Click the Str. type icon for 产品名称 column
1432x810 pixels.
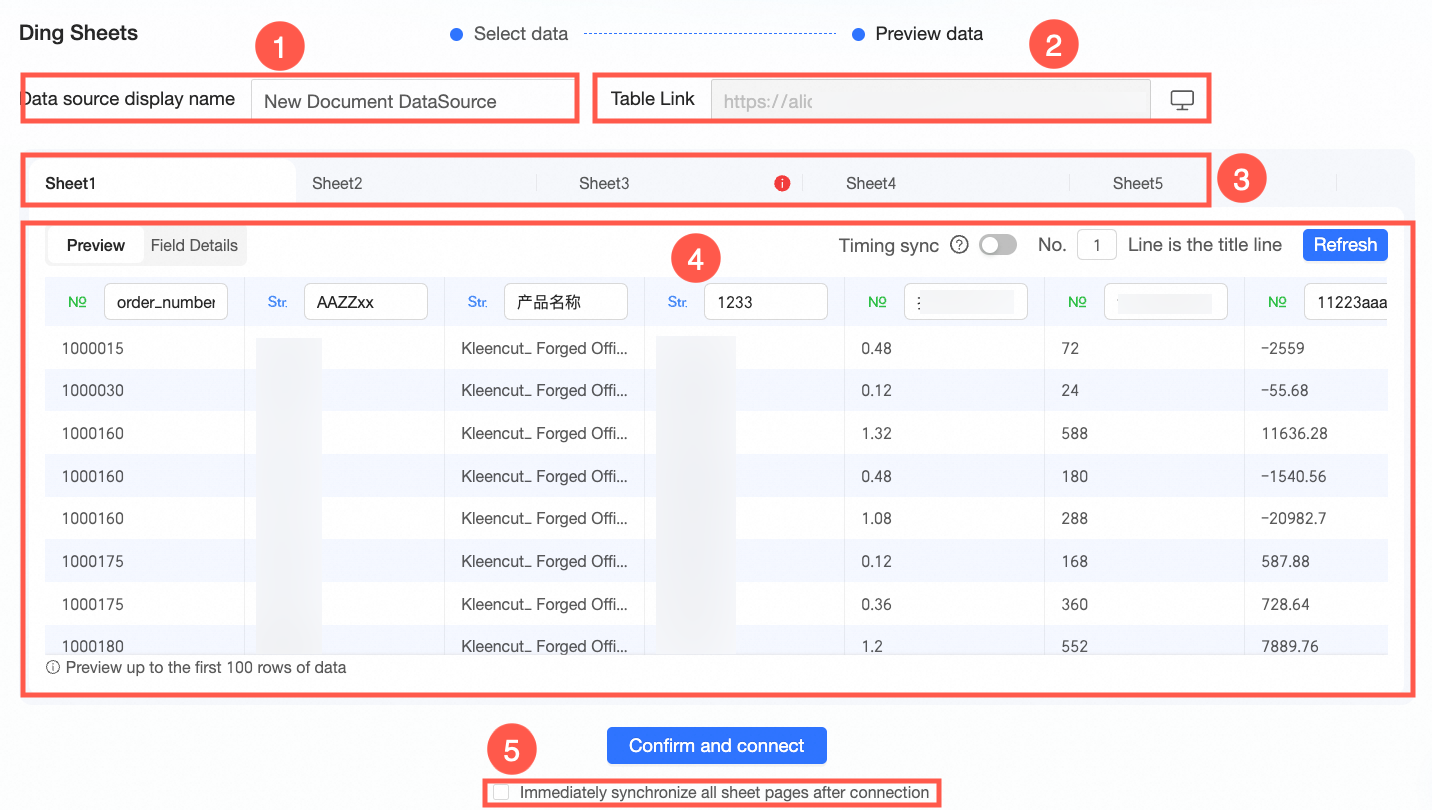478,301
